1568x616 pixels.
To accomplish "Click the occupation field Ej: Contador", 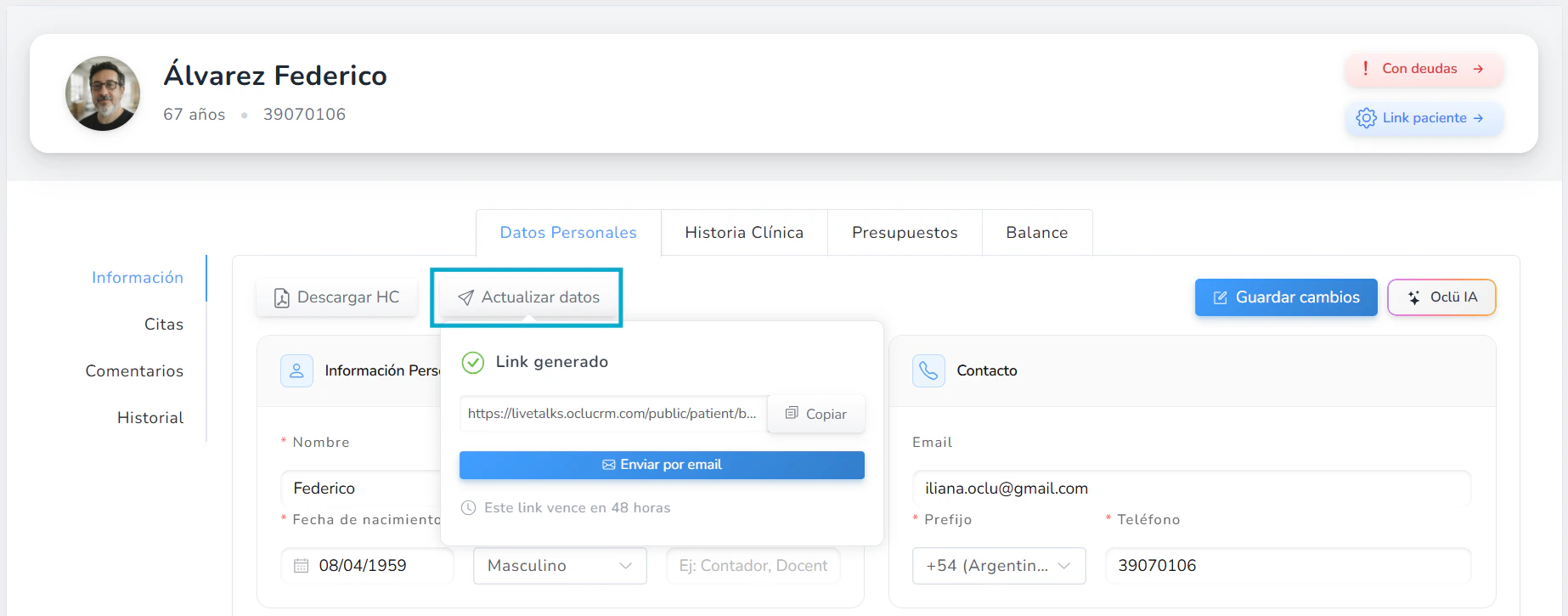I will 753,566.
